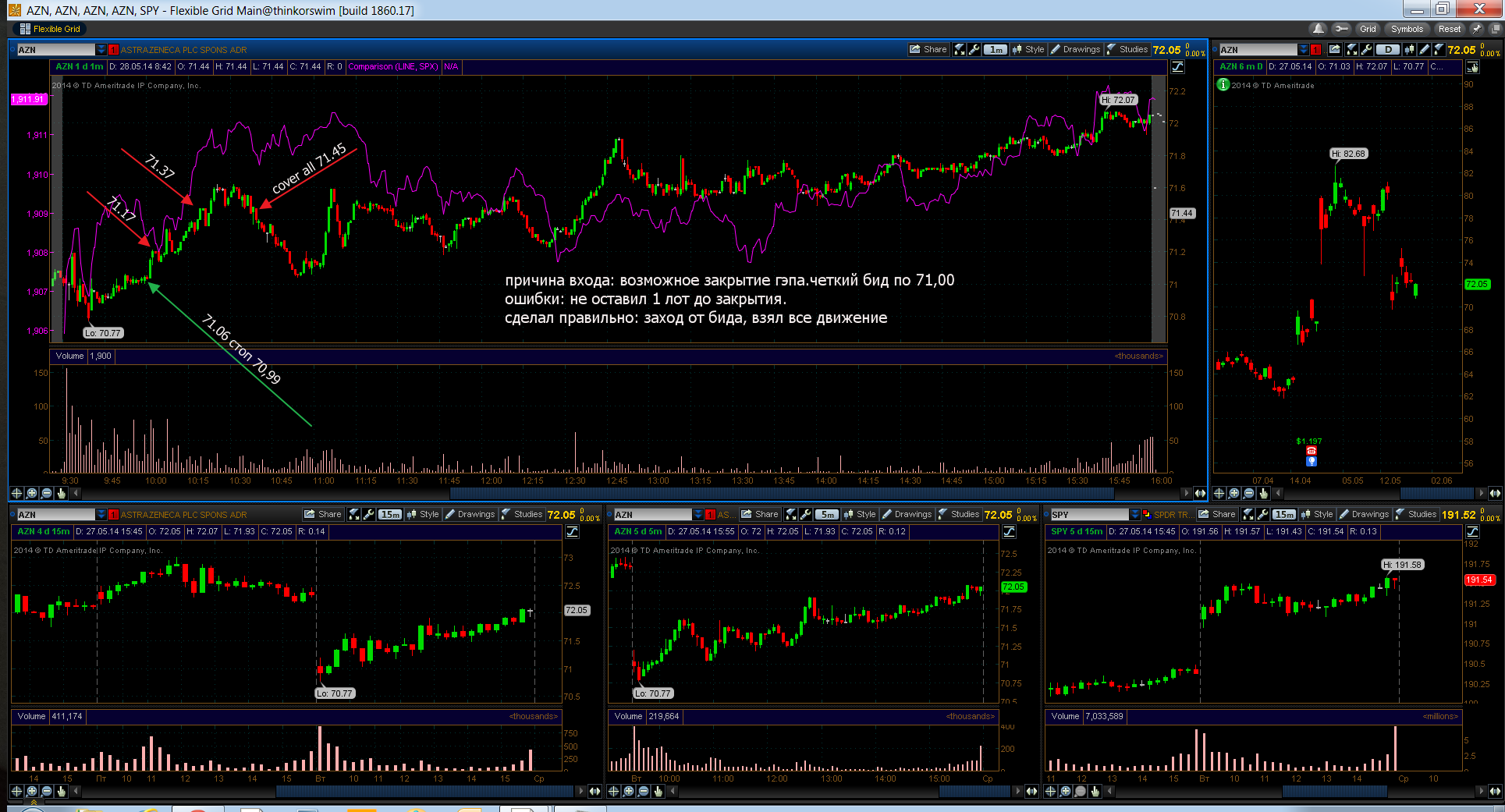Open green info icon on daily chart

pyautogui.click(x=1223, y=84)
